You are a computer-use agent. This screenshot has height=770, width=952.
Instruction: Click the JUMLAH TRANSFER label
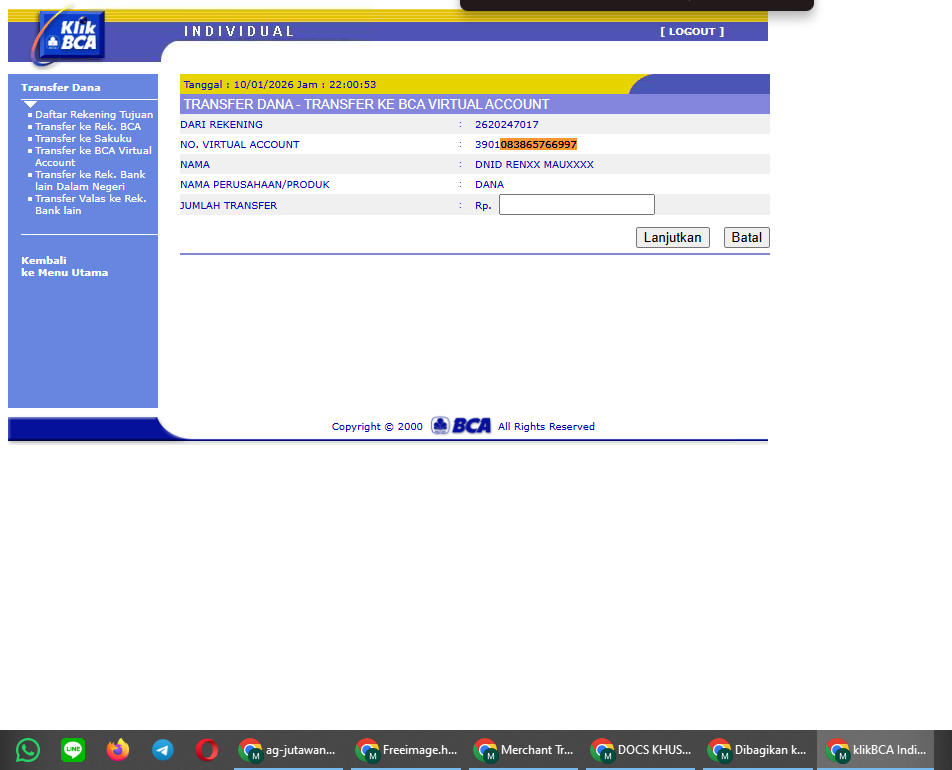coord(228,205)
